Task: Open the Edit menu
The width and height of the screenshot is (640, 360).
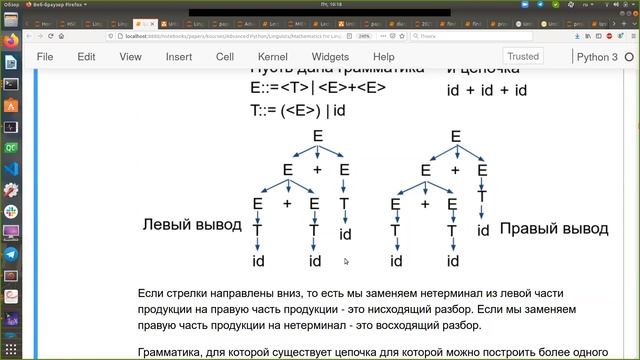Action: [x=86, y=57]
